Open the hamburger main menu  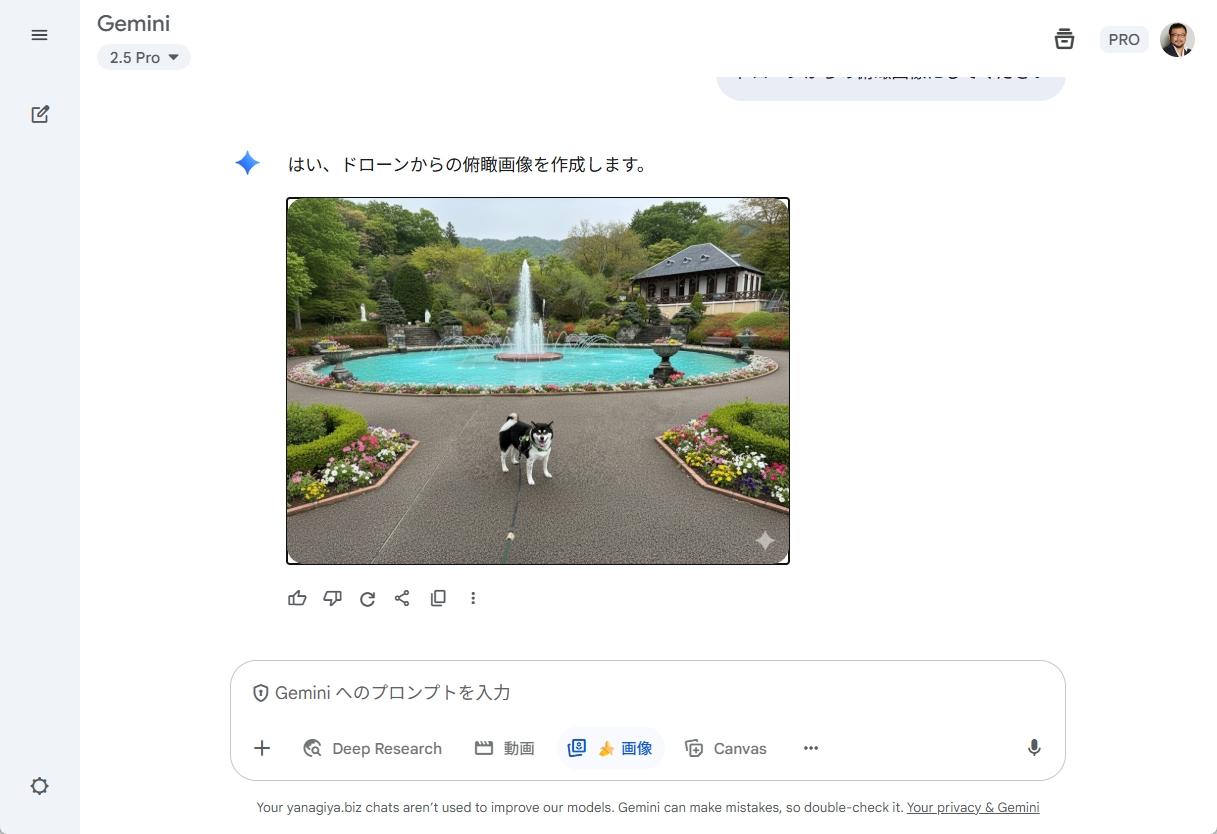(39, 35)
